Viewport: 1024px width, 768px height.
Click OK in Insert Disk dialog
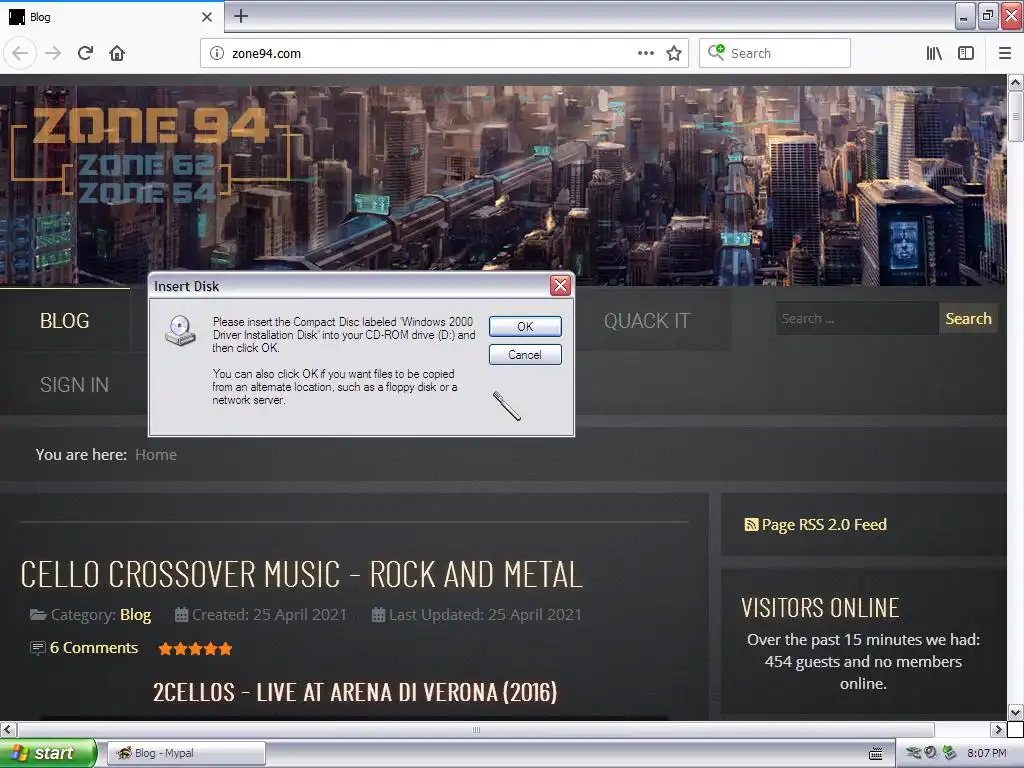525,327
